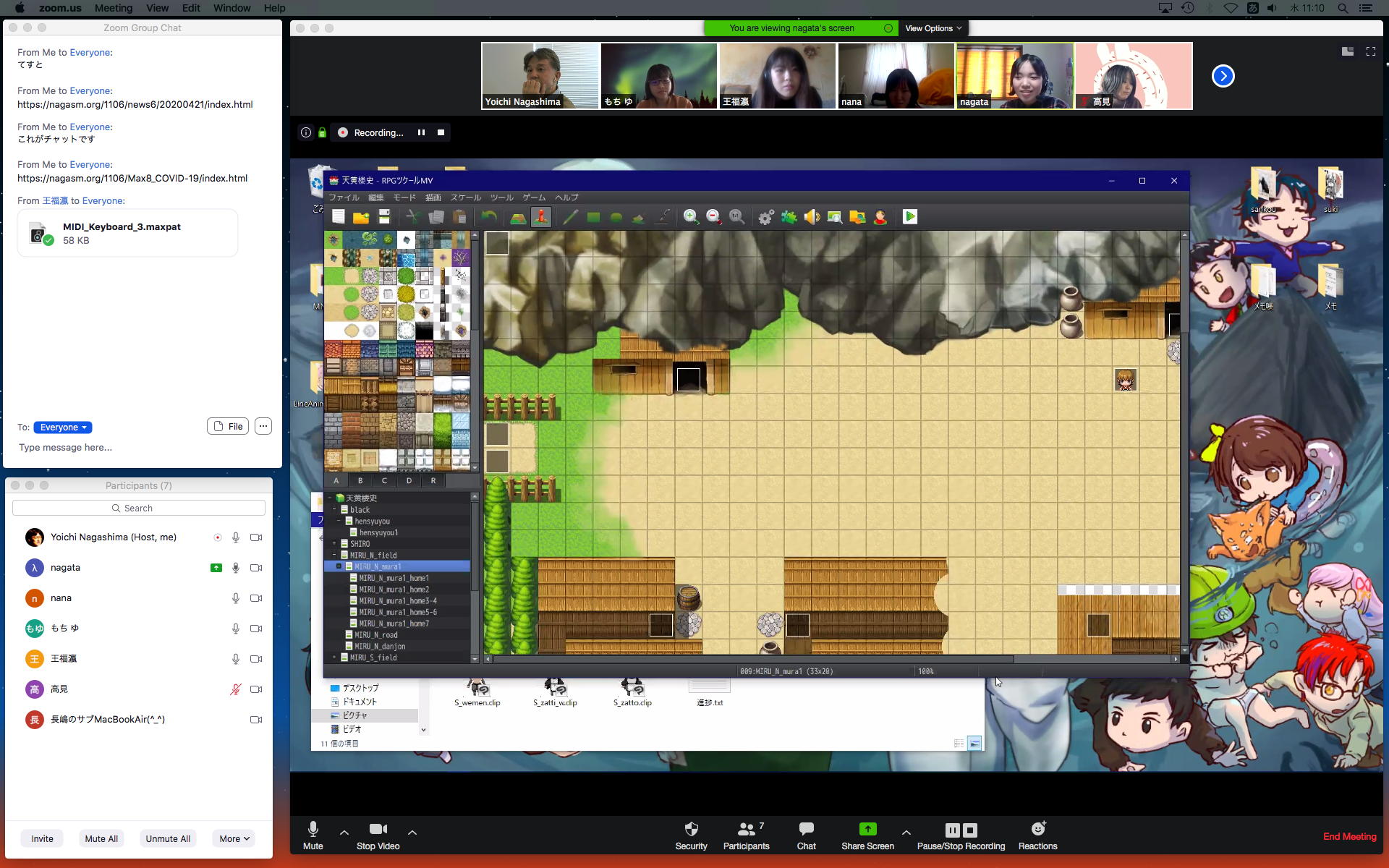Click the green Share Screen icon
The width and height of the screenshot is (1389, 868).
[x=867, y=829]
